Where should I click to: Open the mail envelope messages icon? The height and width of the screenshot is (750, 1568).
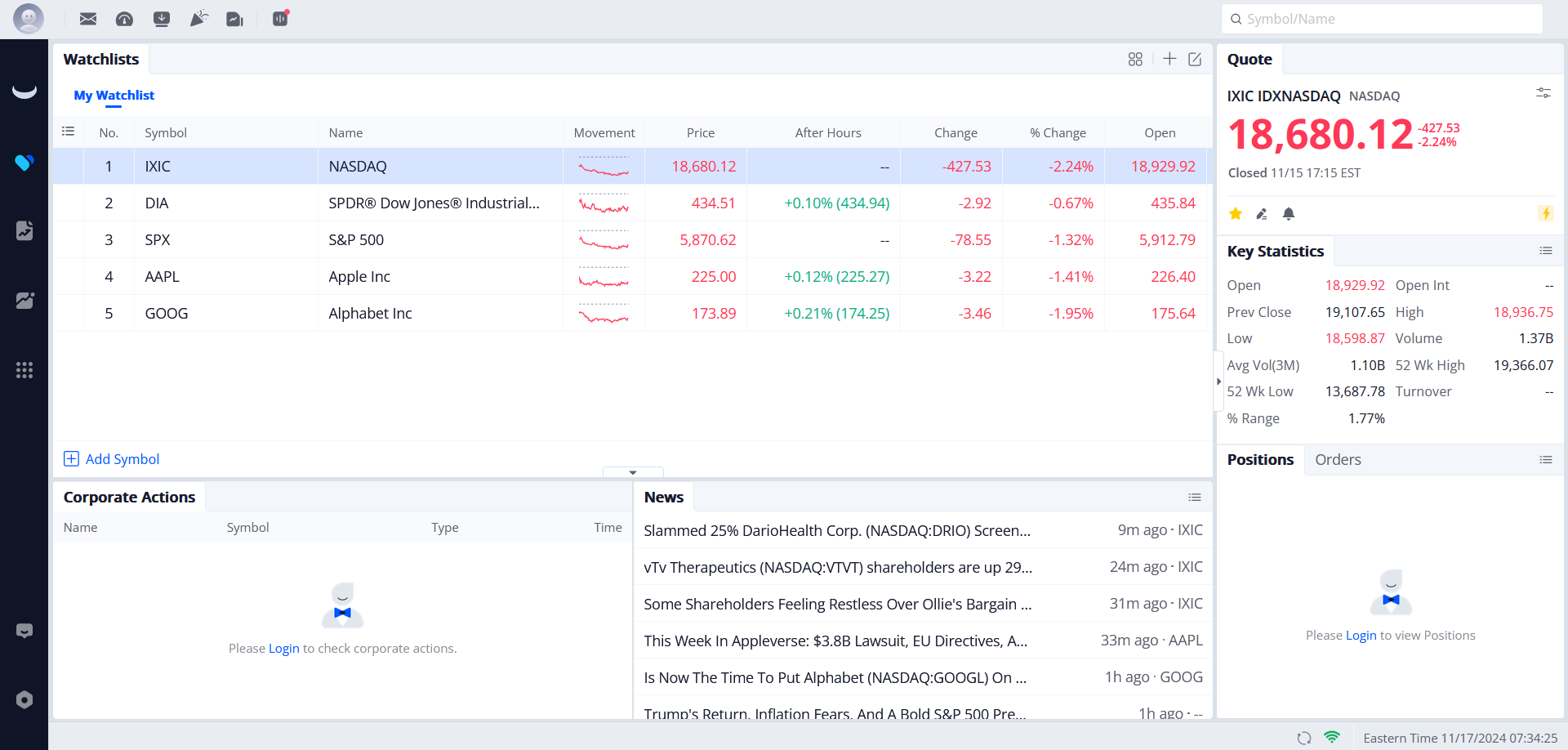[88, 19]
